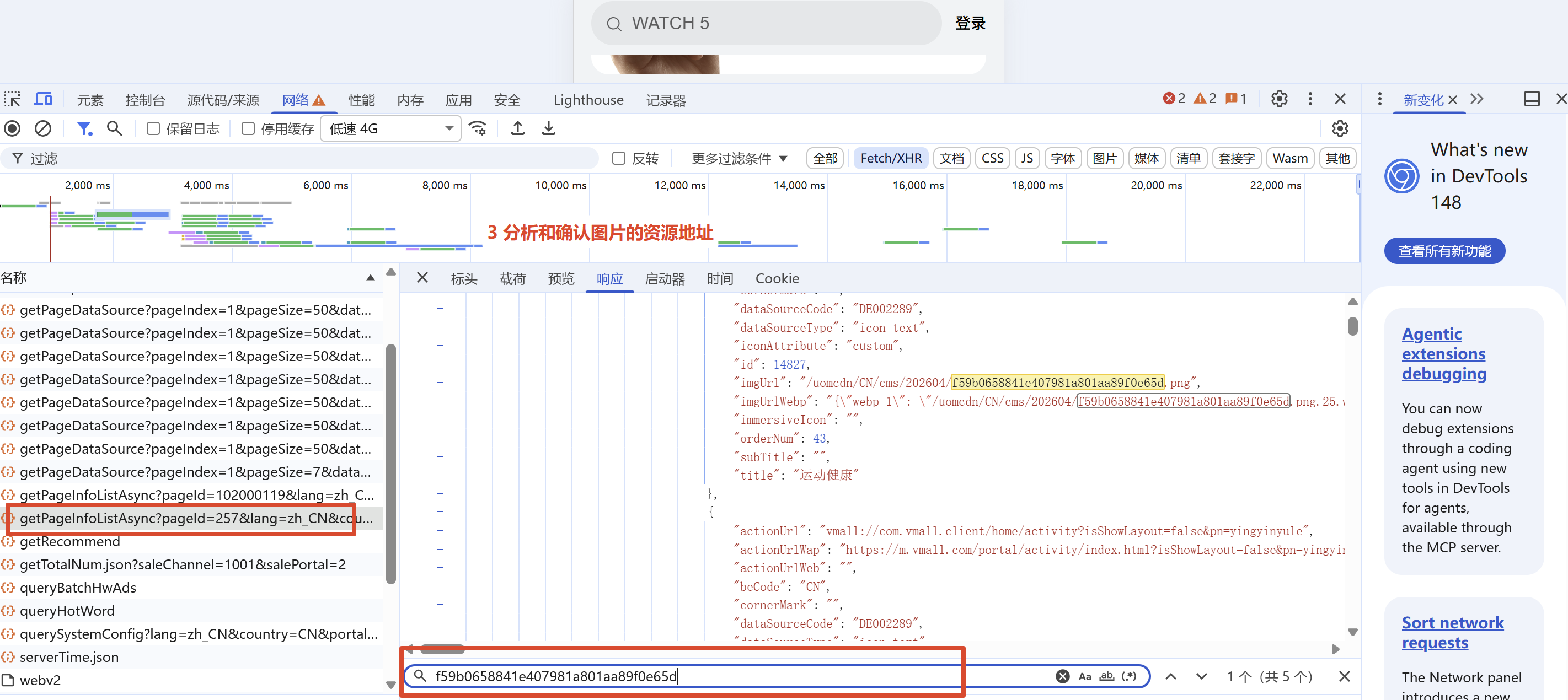1568x700 pixels.
Task: Jump to next search match
Action: click(1201, 676)
